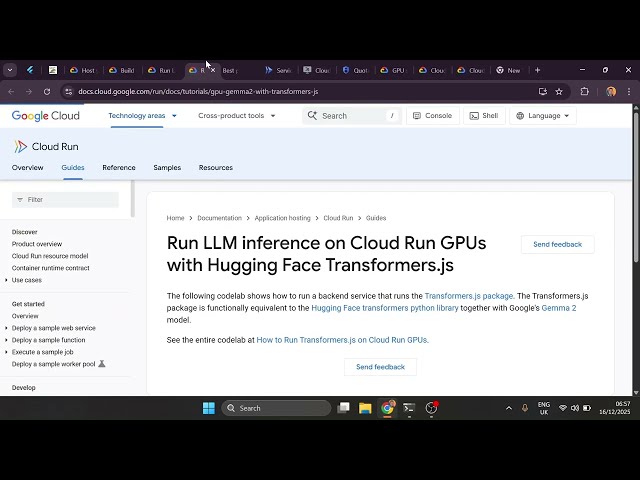Click the Cloud Run product icon
The height and width of the screenshot is (480, 640).
coord(20,146)
